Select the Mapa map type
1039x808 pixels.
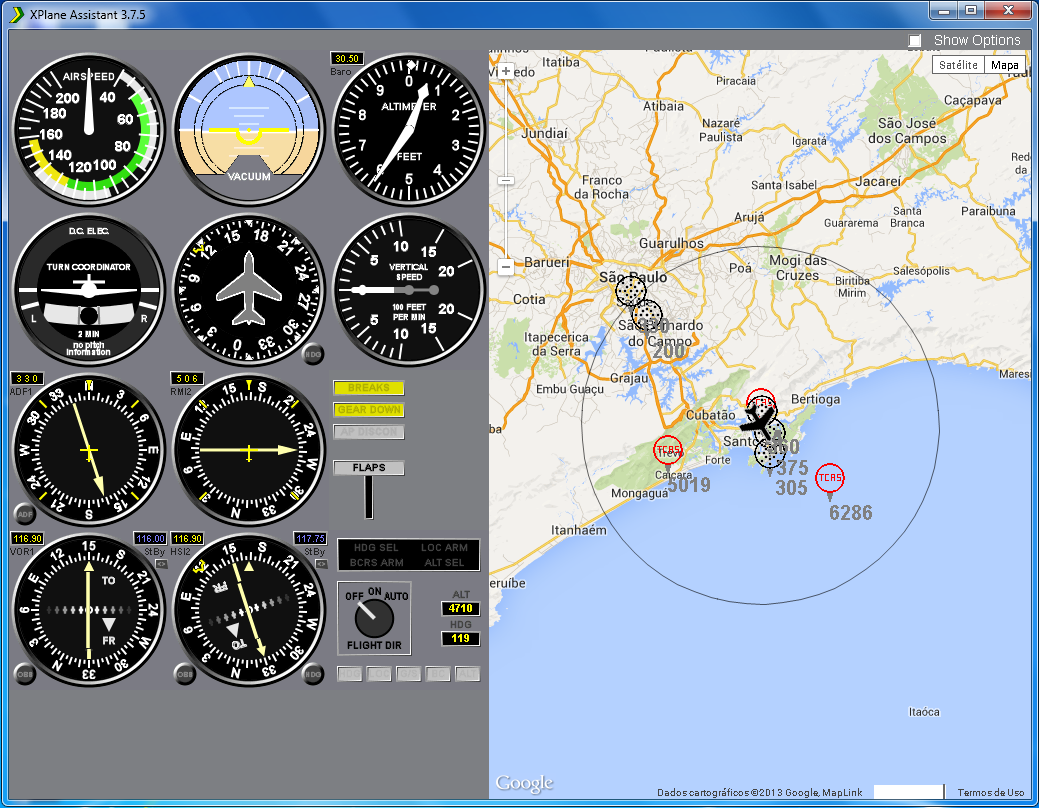[1004, 65]
